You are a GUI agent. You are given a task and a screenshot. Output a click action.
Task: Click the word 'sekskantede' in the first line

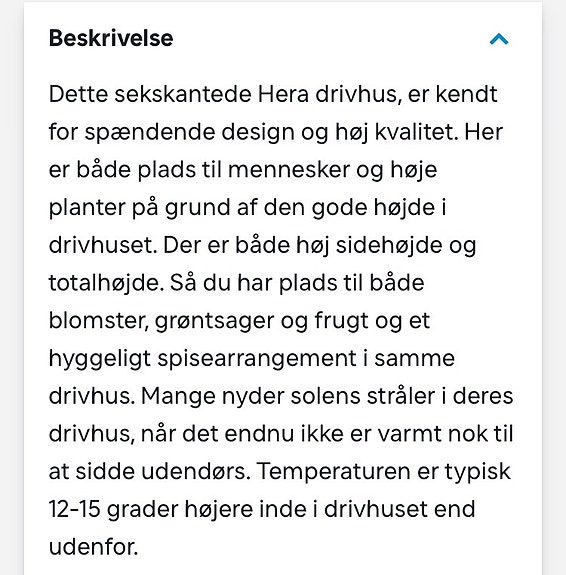click(x=183, y=94)
